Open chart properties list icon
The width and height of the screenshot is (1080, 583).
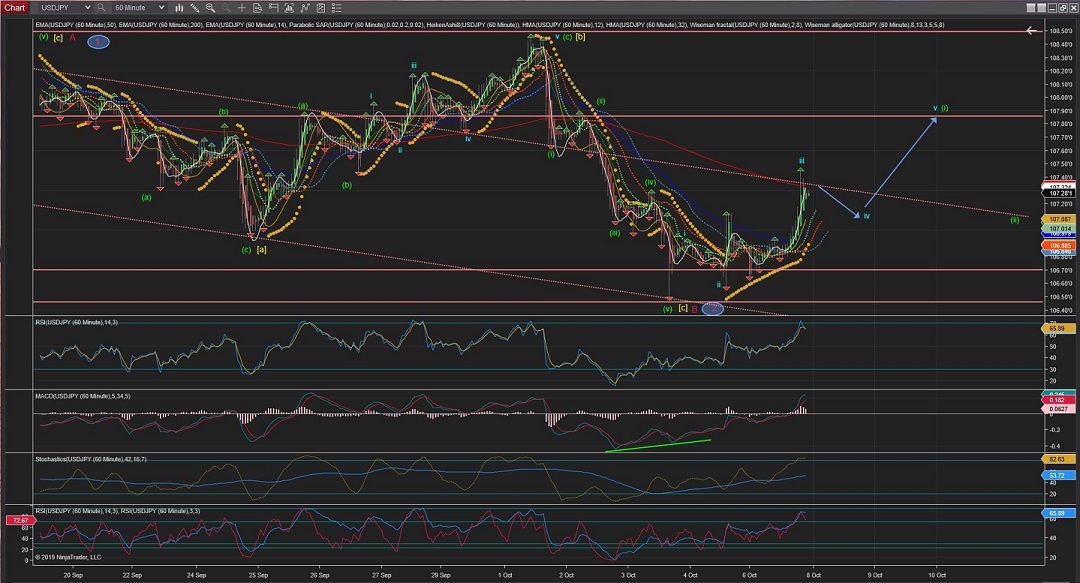pos(337,8)
